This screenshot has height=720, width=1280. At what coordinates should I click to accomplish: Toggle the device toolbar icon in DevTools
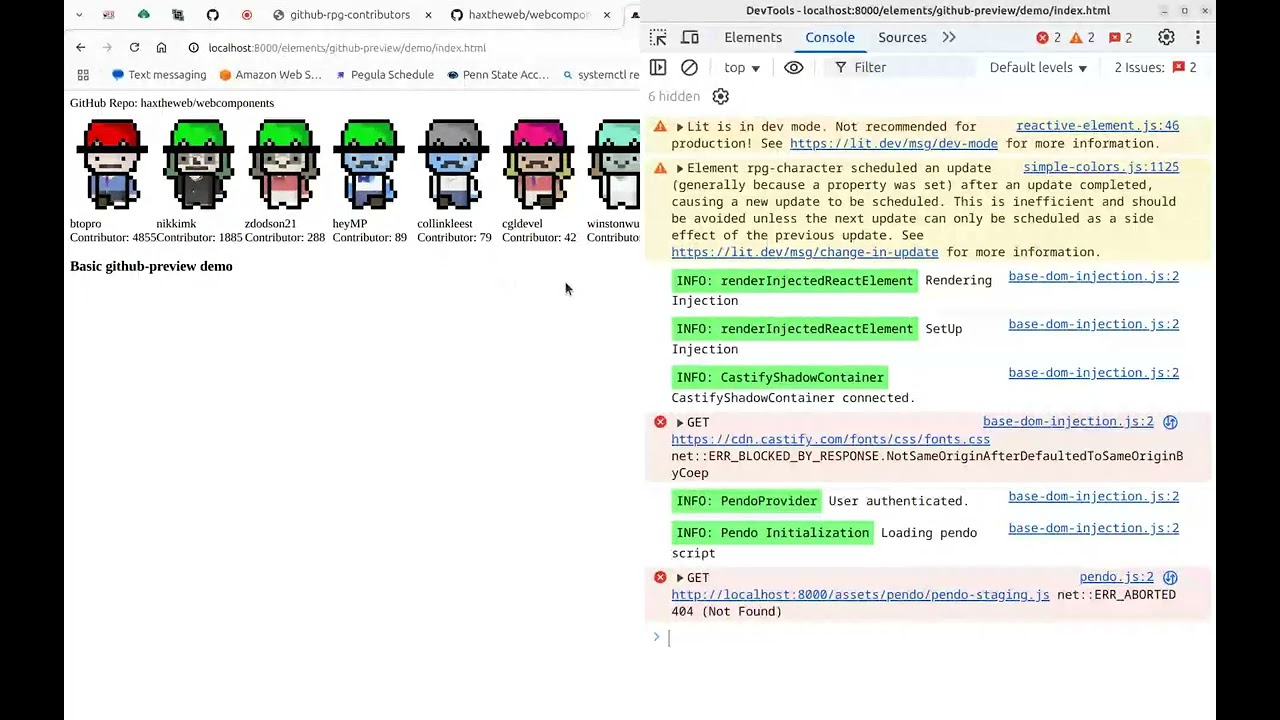(690, 37)
